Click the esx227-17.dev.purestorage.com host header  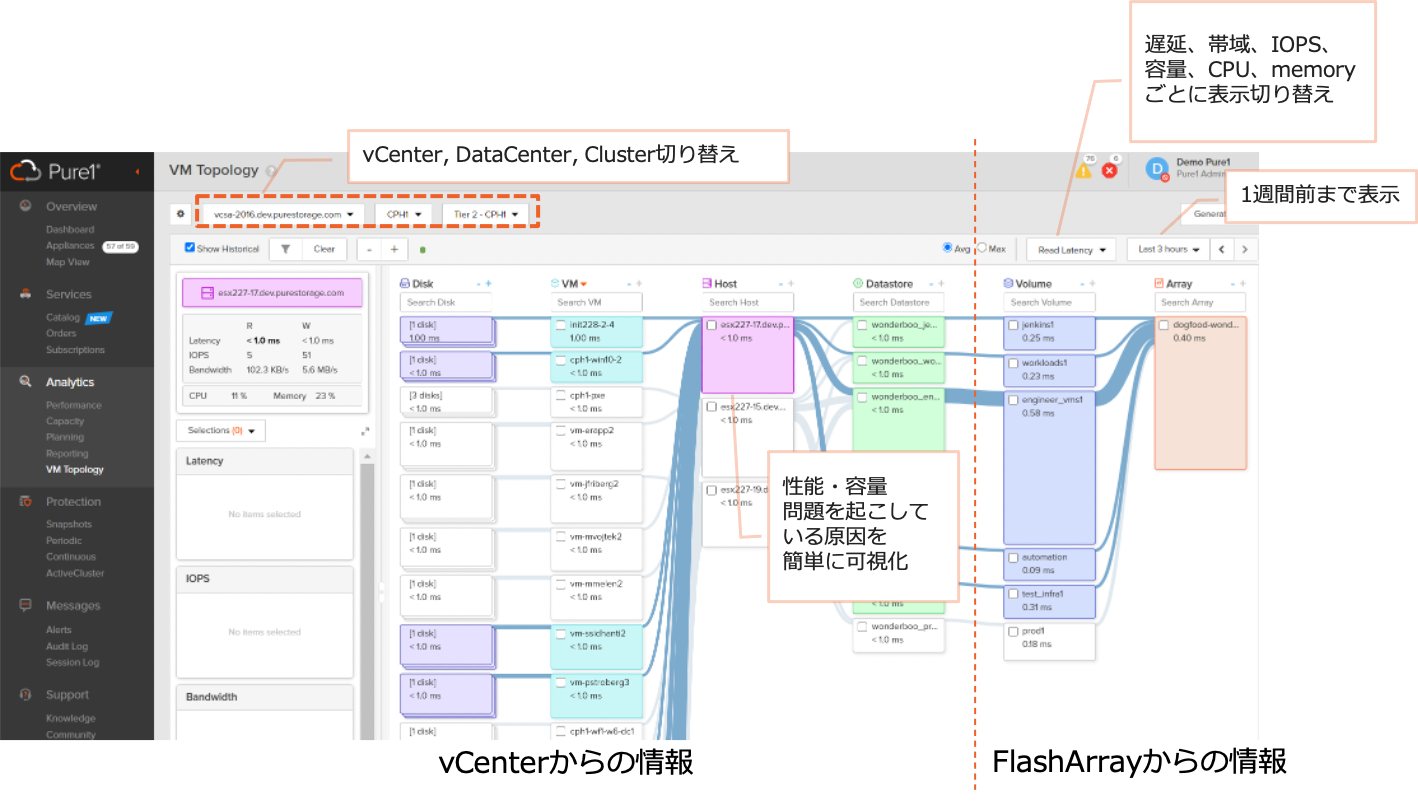[x=272, y=293]
